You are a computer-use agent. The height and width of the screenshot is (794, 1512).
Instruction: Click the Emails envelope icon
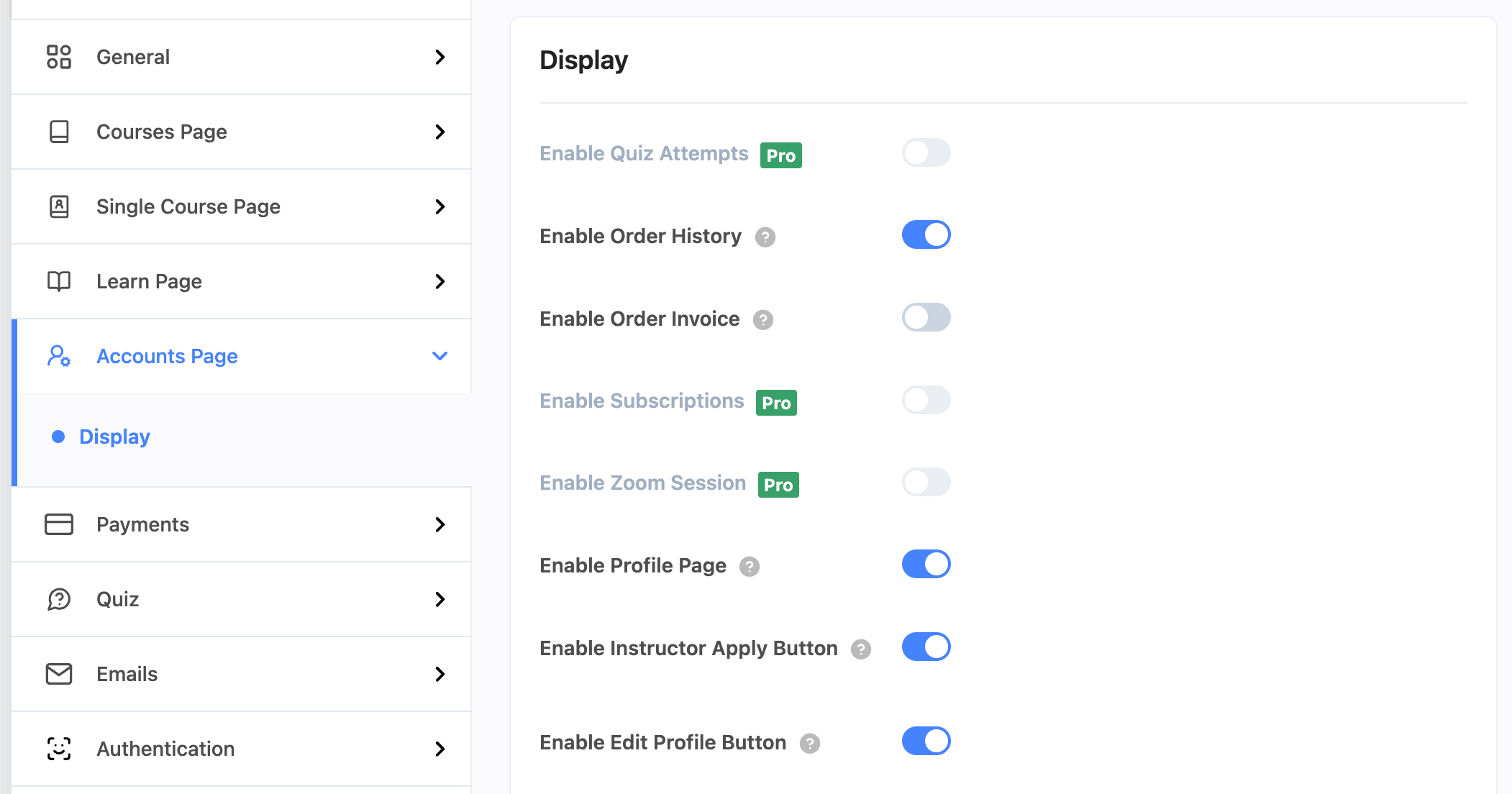(x=59, y=674)
